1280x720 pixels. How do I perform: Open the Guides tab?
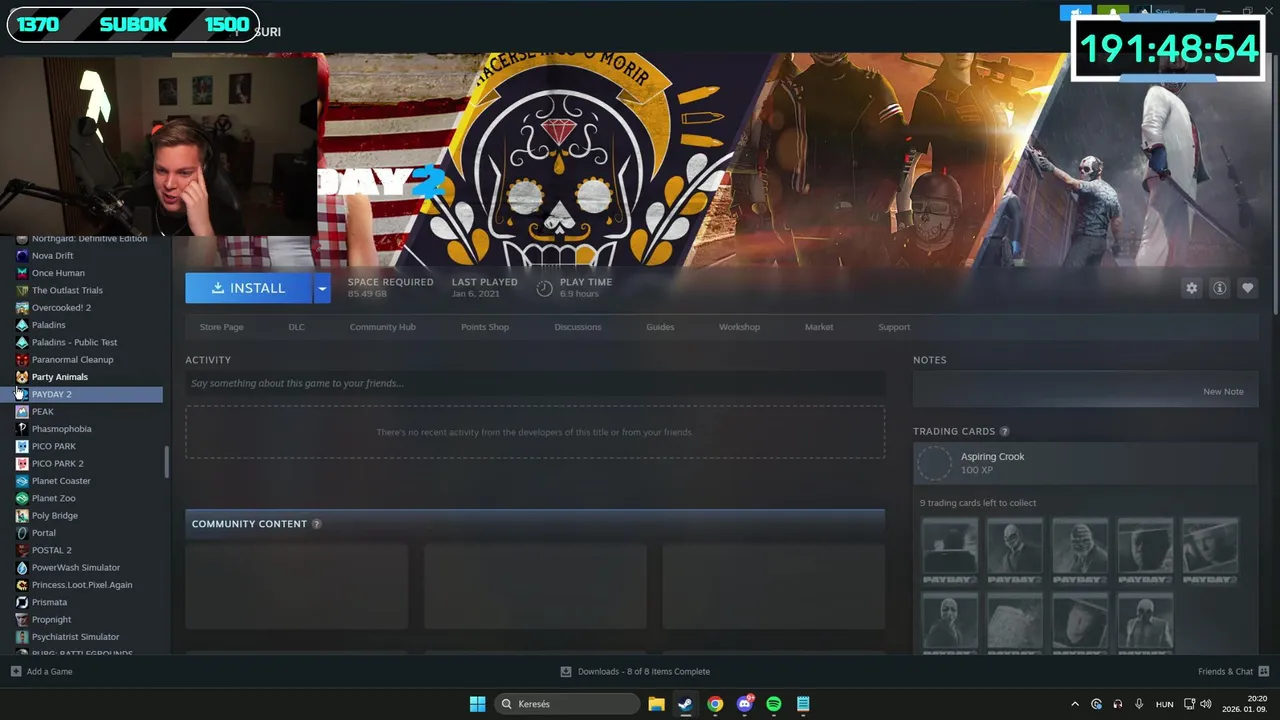point(660,327)
